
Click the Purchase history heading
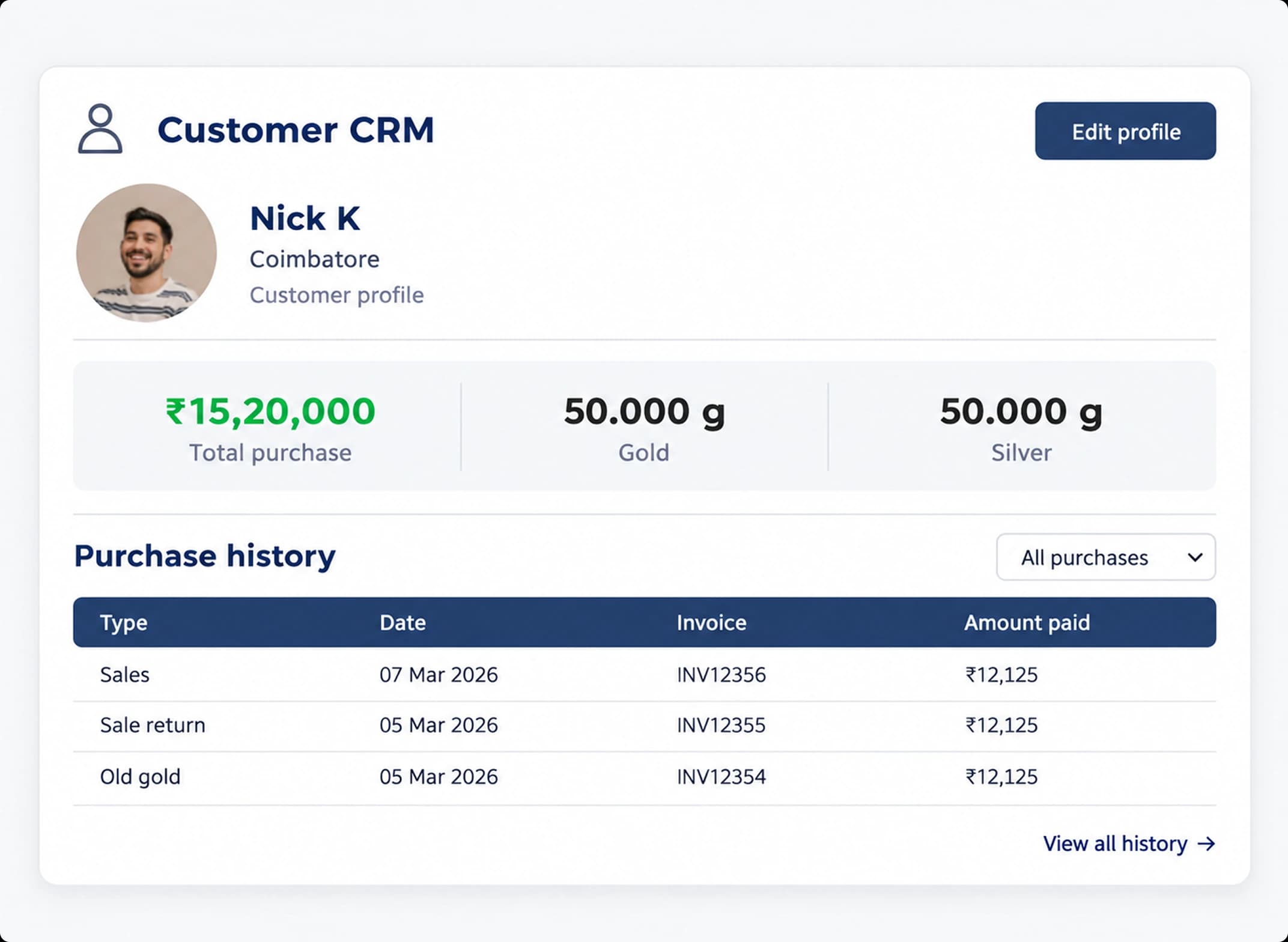pos(205,556)
